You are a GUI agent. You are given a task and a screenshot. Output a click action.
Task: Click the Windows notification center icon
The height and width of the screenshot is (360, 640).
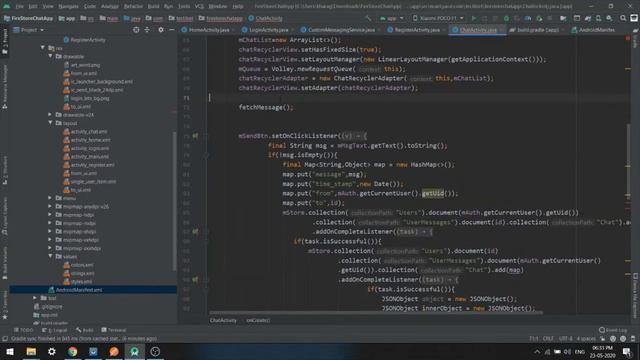pos(627,351)
